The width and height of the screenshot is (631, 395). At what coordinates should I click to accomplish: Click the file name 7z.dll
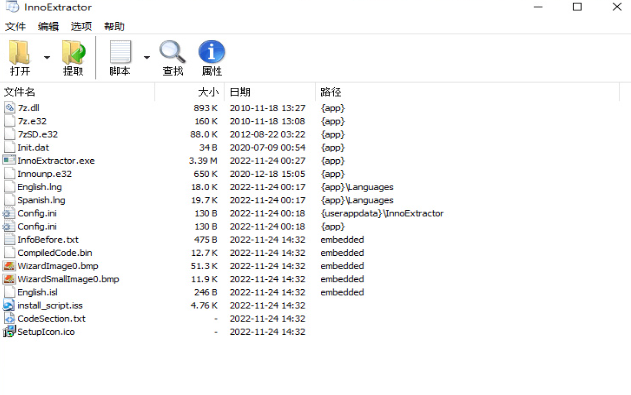pos(29,108)
